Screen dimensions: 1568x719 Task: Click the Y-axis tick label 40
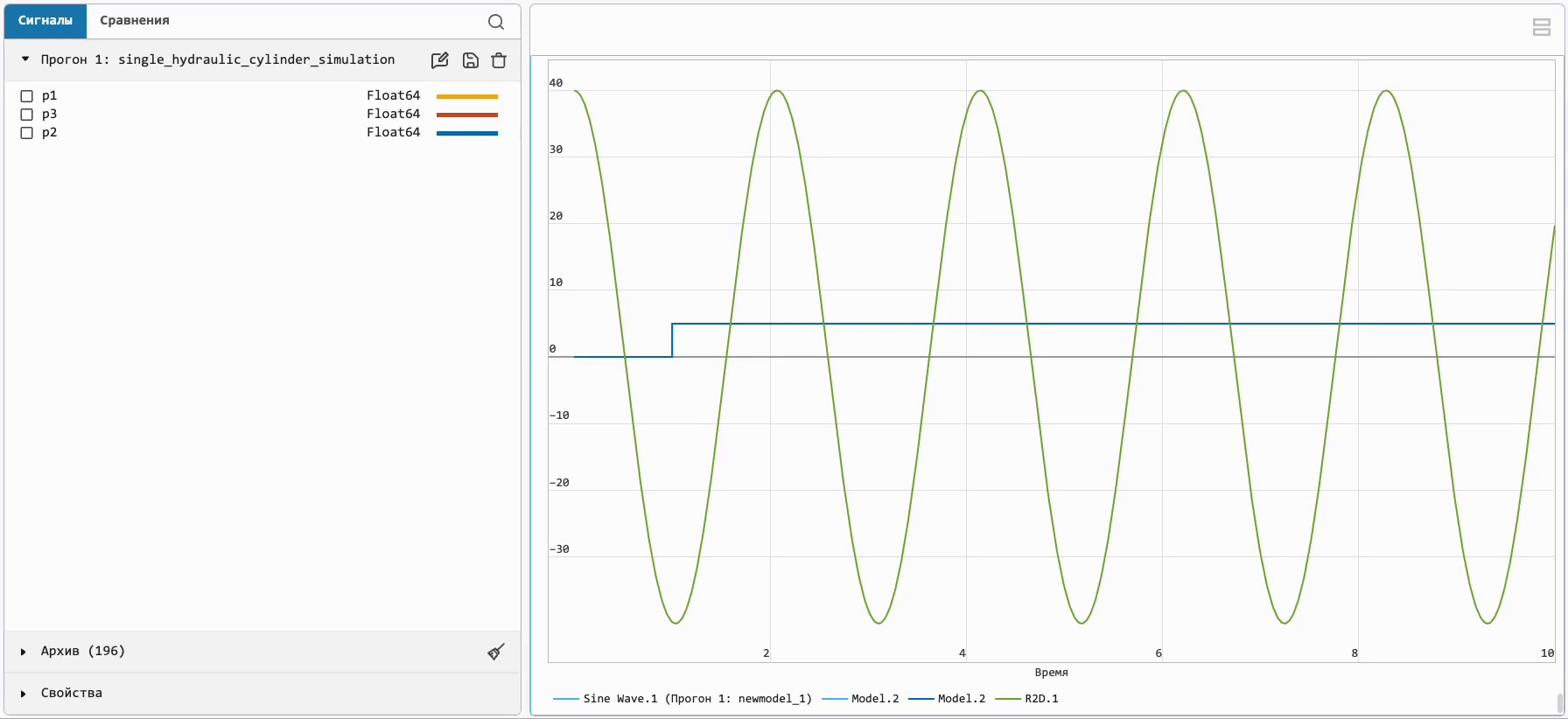click(556, 83)
